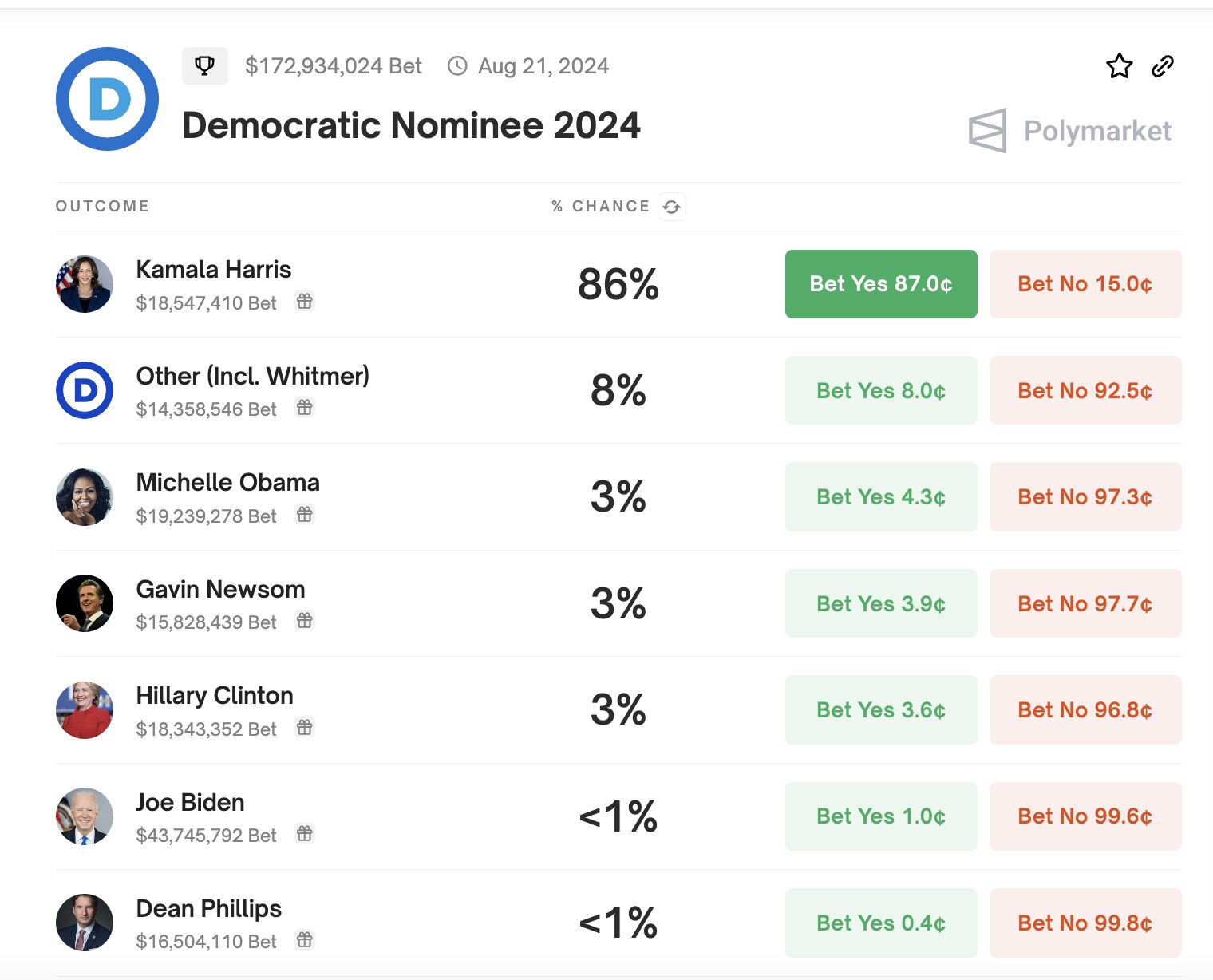Open Gavin Newsom's profile photo
1213x980 pixels.
(x=85, y=603)
